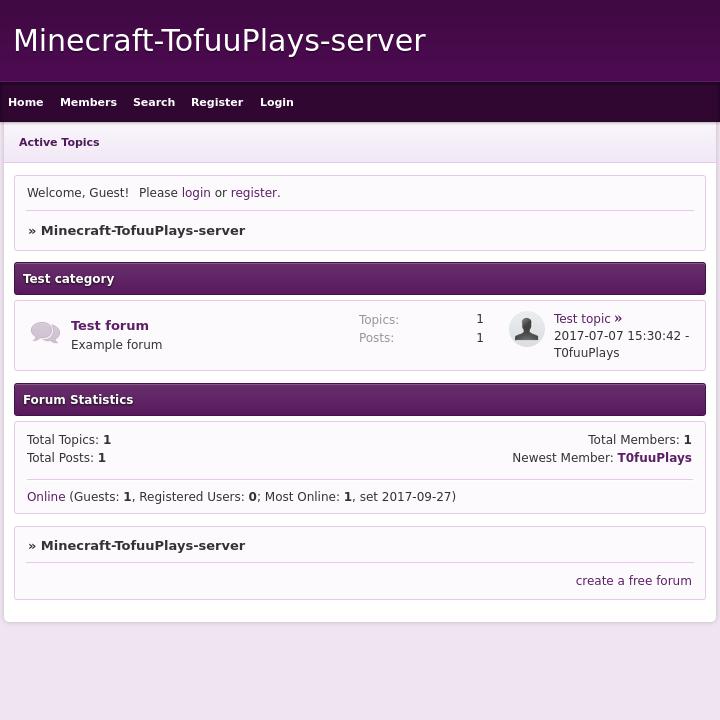The image size is (720, 720).
Task: Open the Home menu item
Action: pyautogui.click(x=26, y=102)
